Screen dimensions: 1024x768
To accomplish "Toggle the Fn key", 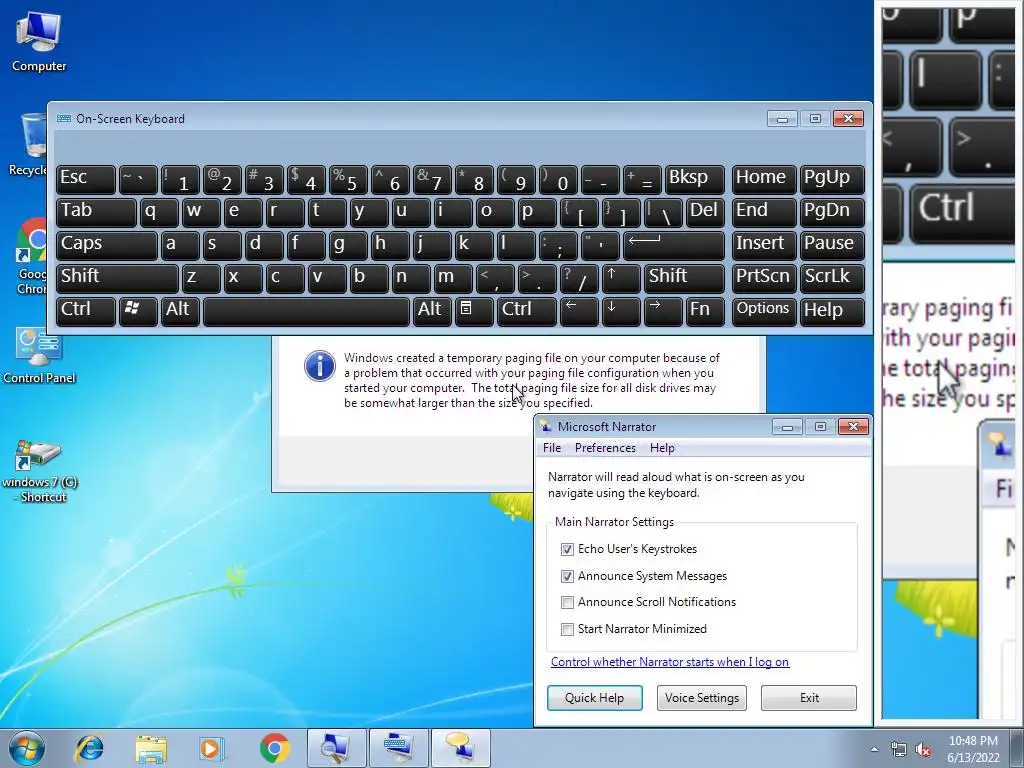I will tap(705, 311).
